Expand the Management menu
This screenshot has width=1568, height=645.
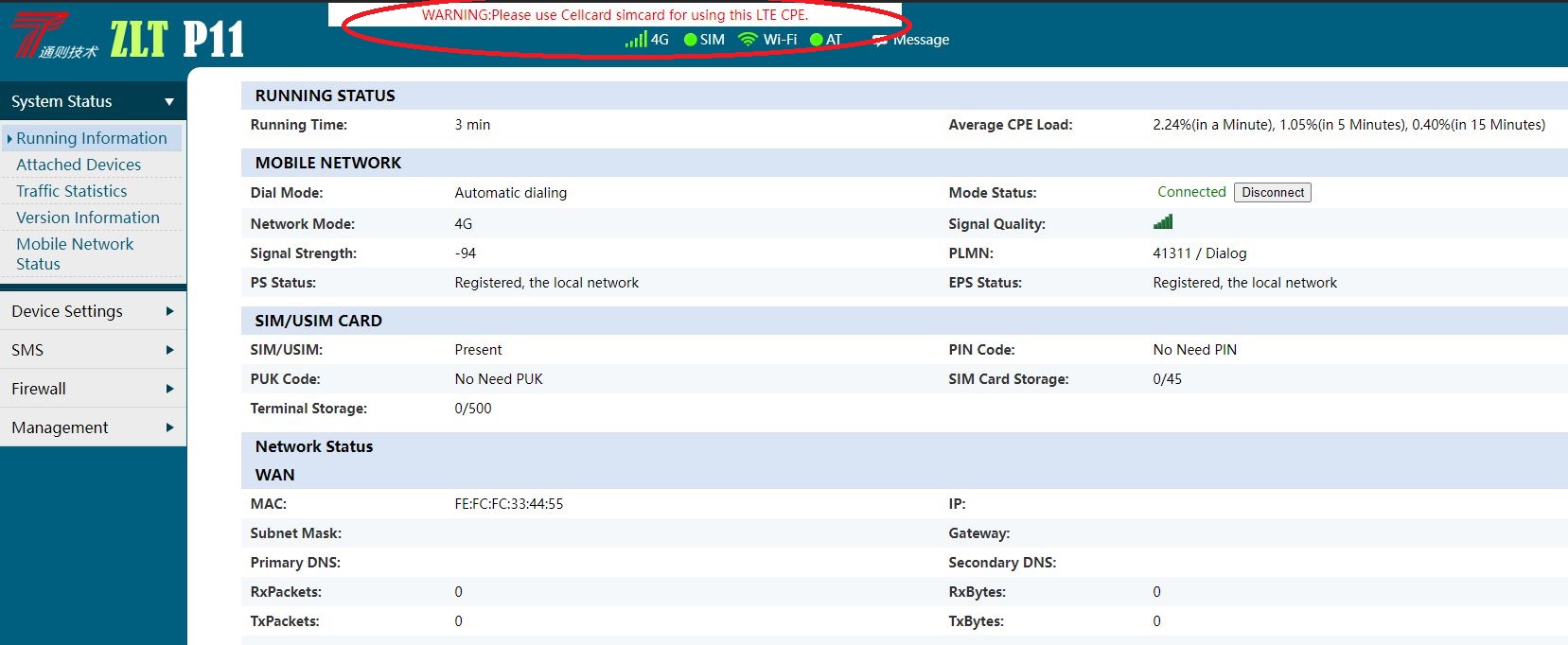[x=93, y=427]
